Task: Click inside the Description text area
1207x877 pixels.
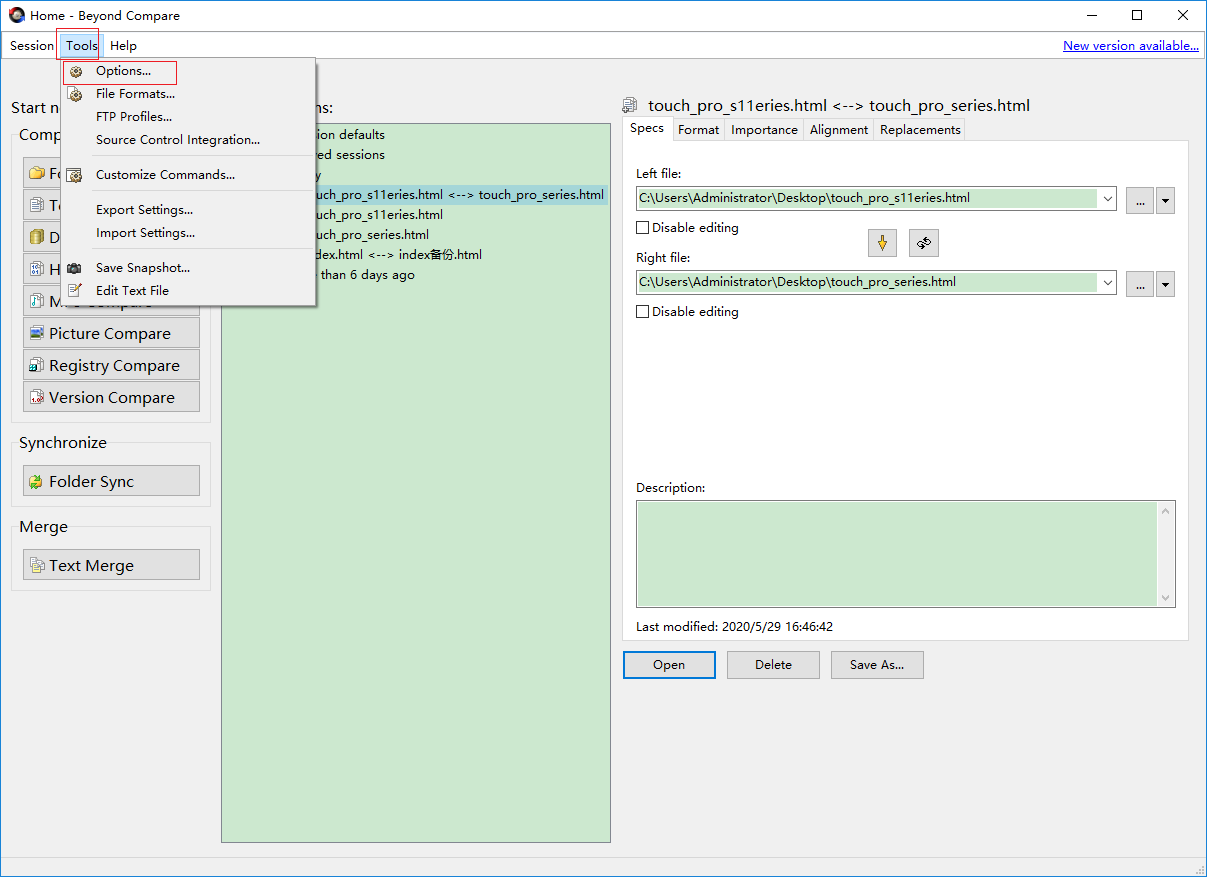Action: point(896,554)
